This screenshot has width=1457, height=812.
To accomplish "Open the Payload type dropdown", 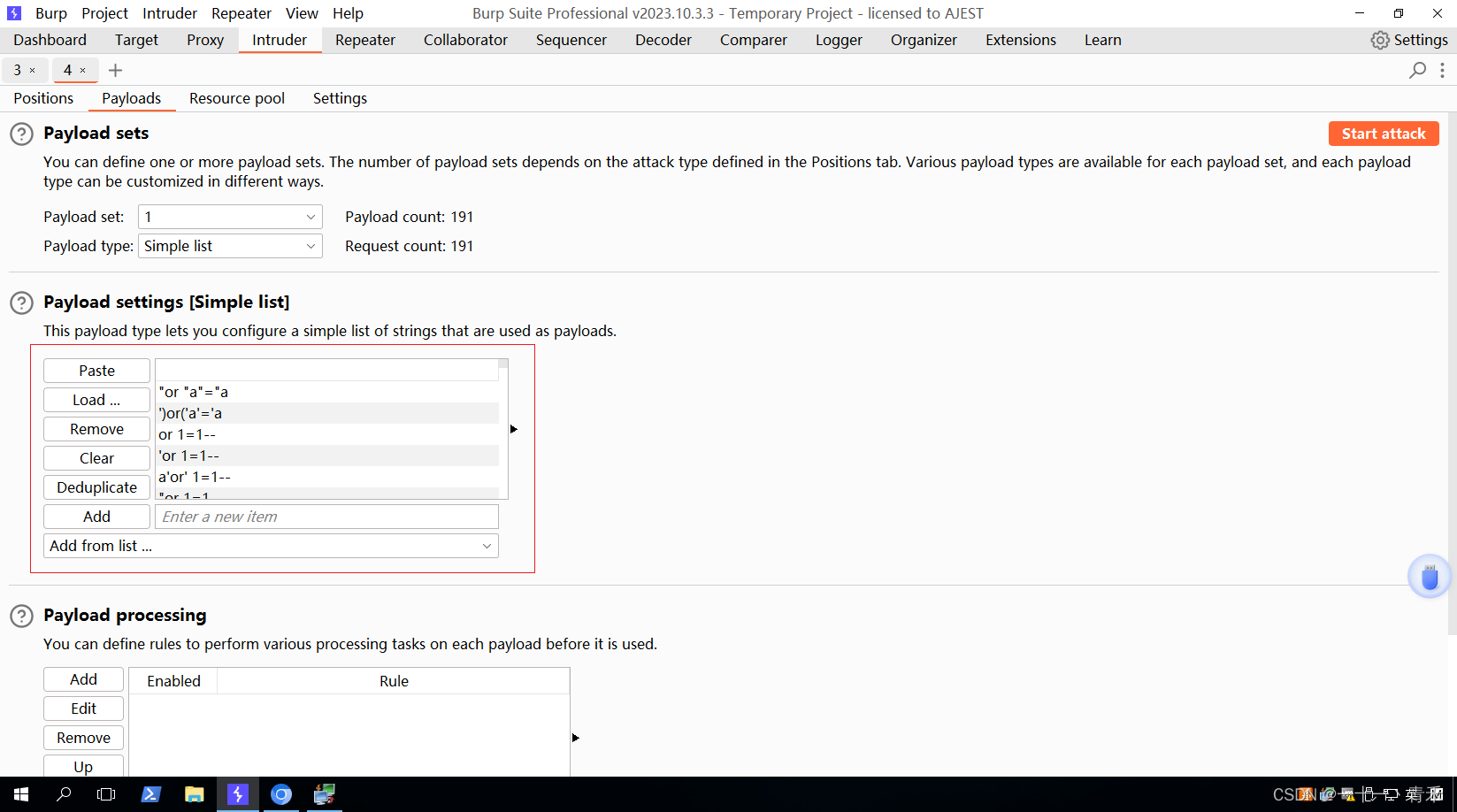I will pyautogui.click(x=230, y=246).
